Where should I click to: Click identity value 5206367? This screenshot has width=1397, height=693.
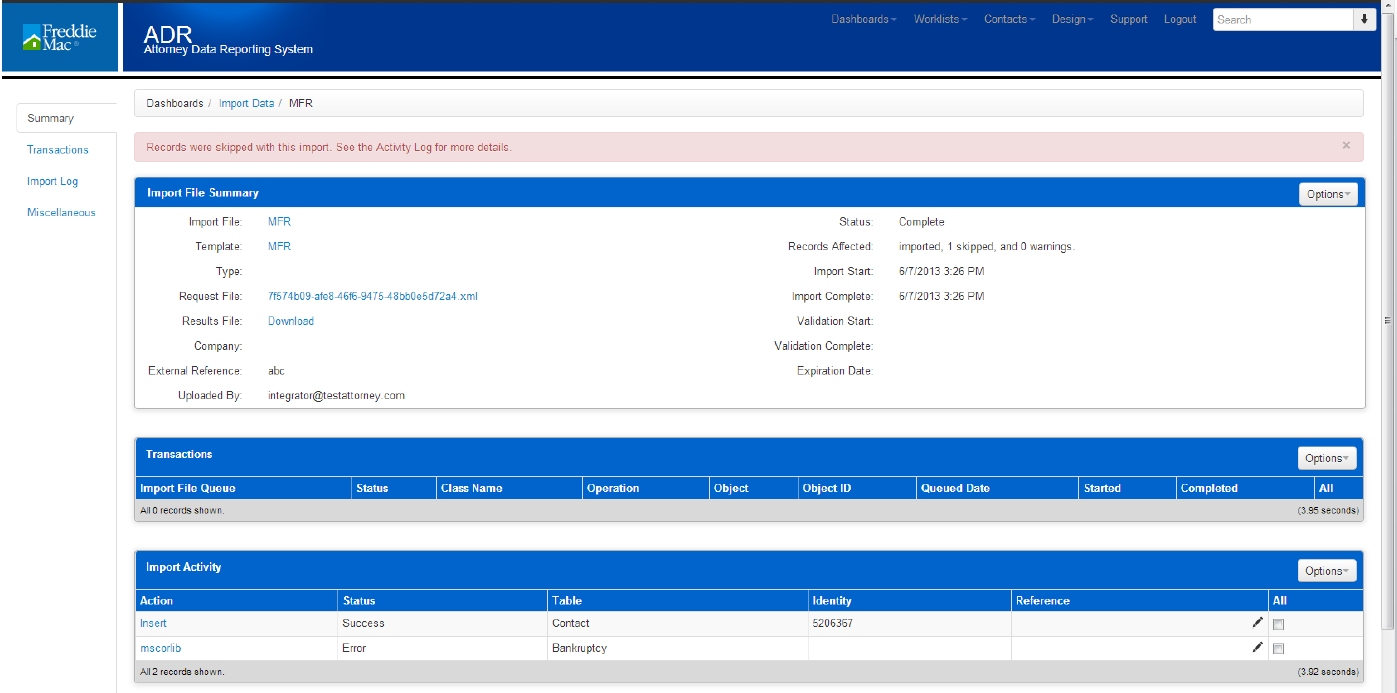click(x=832, y=623)
